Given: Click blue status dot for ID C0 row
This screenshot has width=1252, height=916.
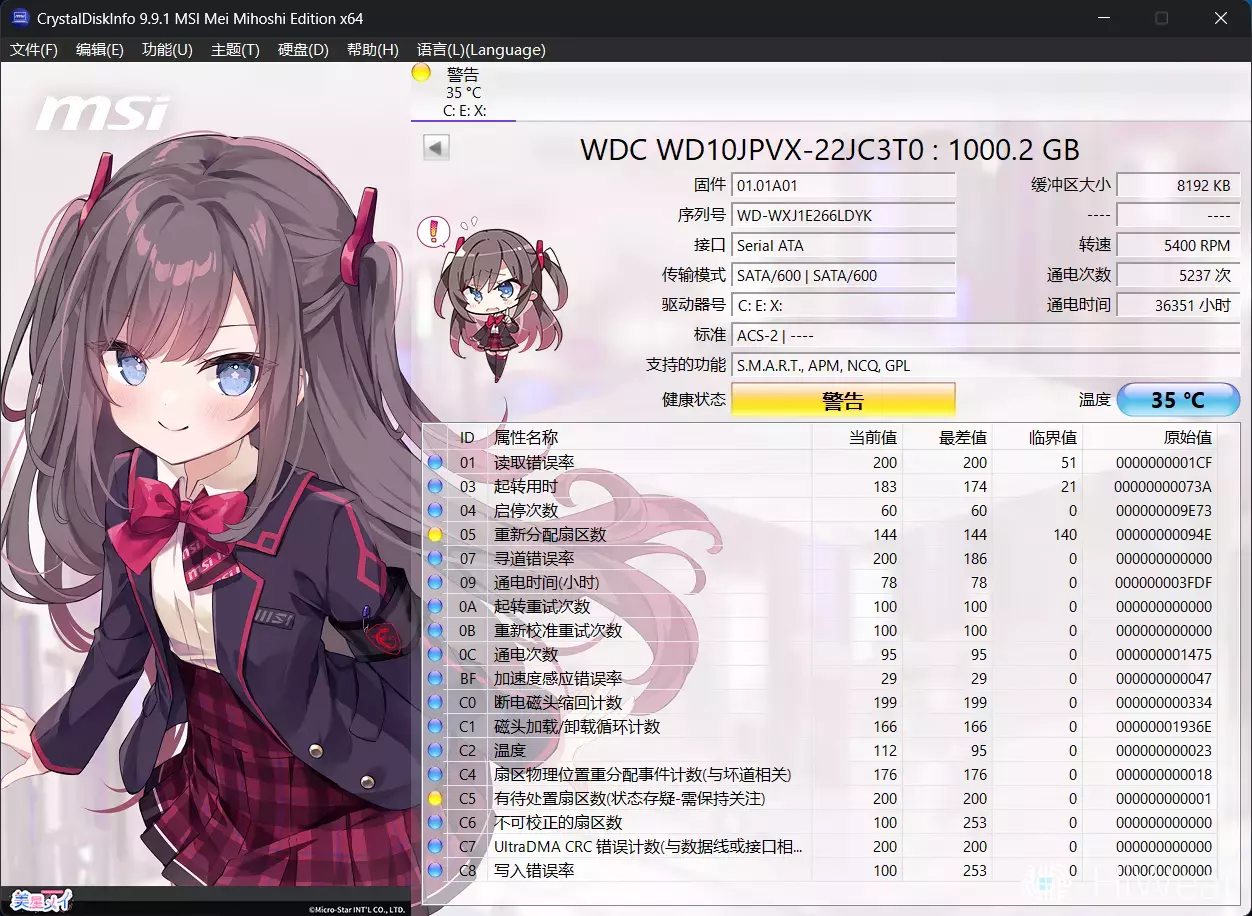Looking at the screenshot, I should 435,702.
